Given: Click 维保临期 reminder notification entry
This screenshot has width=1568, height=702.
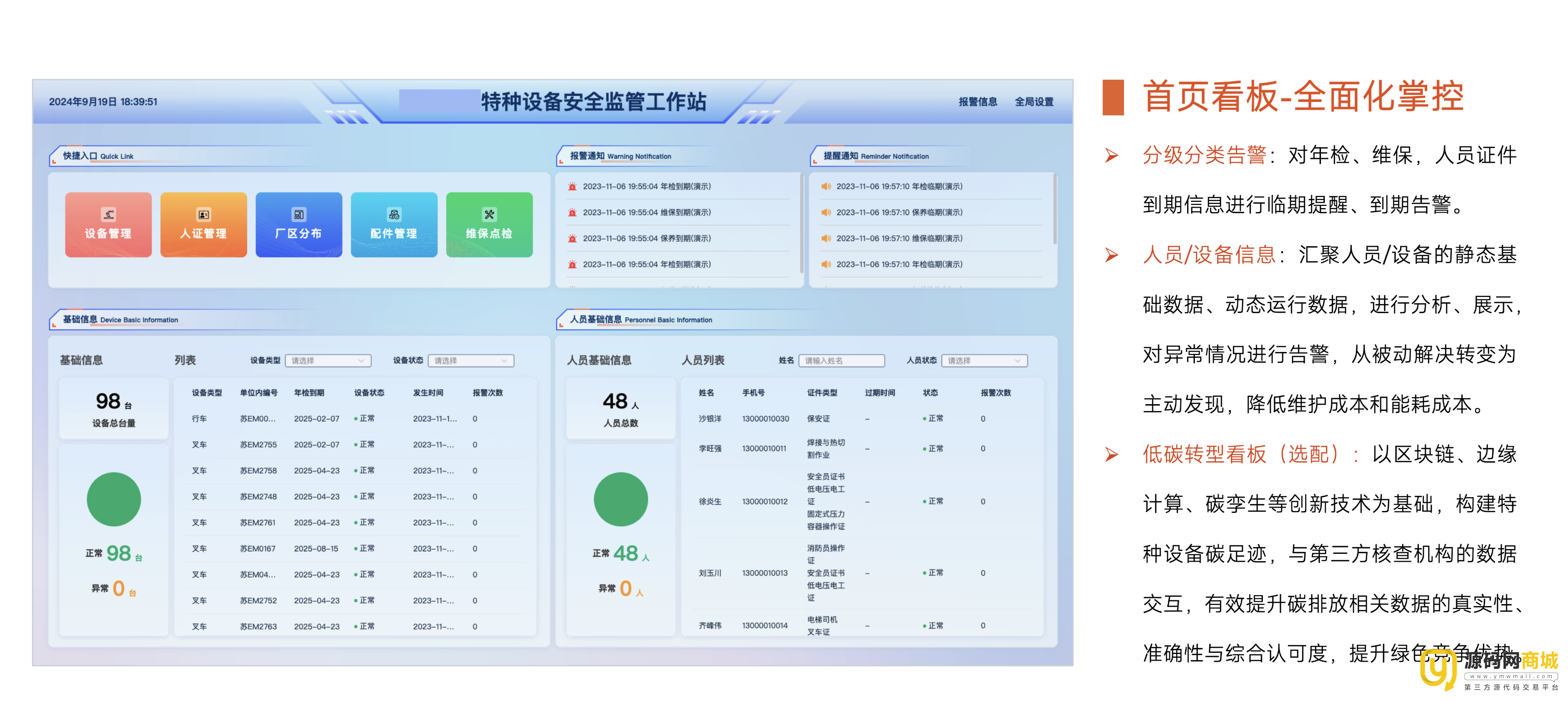Looking at the screenshot, I should coord(899,239).
